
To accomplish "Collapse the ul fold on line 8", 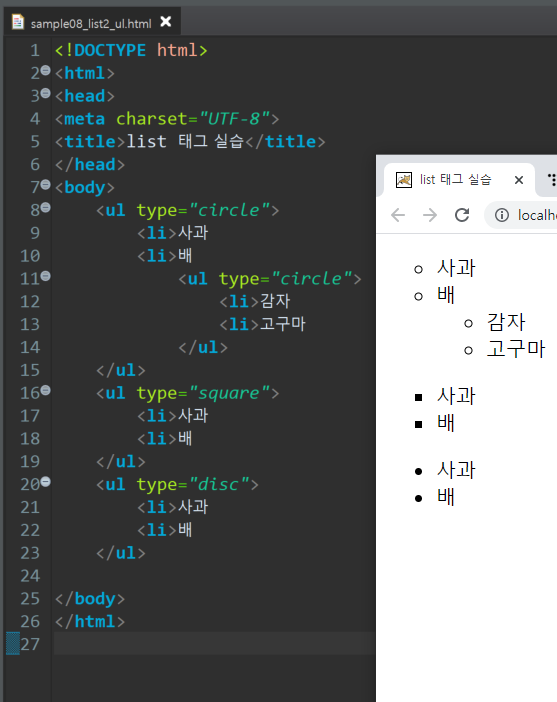I will (46, 207).
